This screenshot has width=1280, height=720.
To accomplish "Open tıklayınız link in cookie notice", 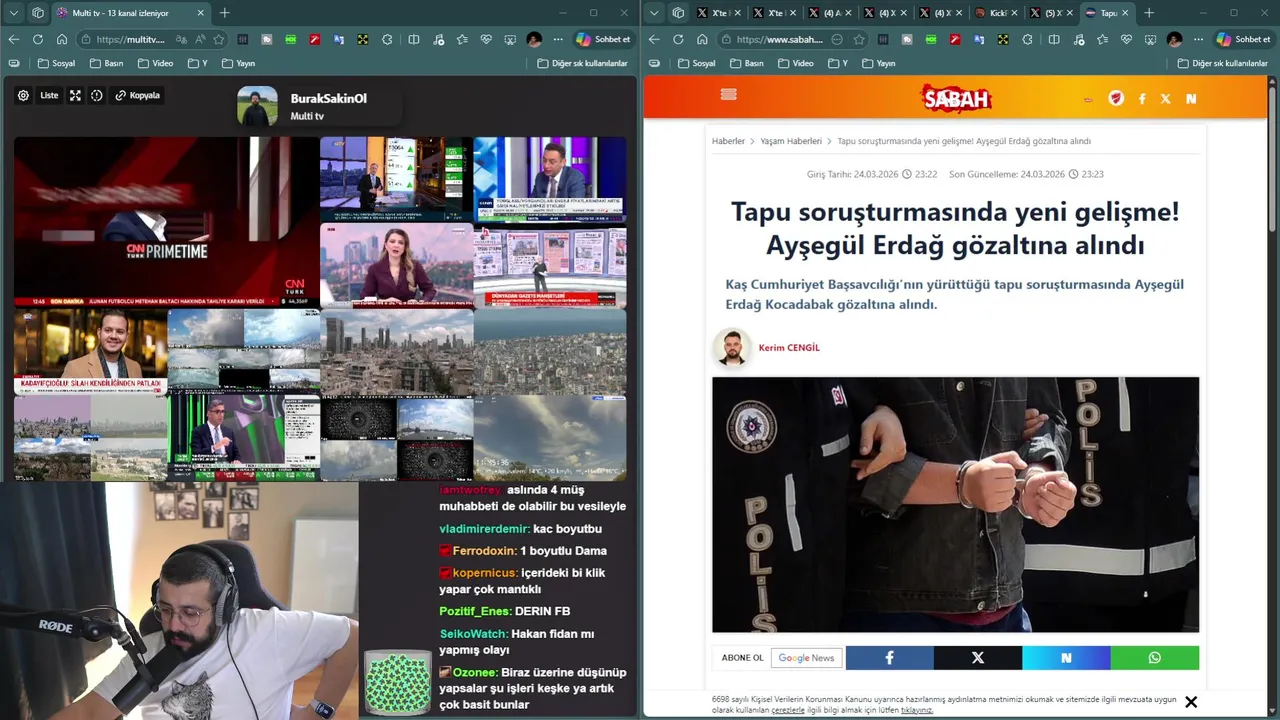I will (x=917, y=710).
